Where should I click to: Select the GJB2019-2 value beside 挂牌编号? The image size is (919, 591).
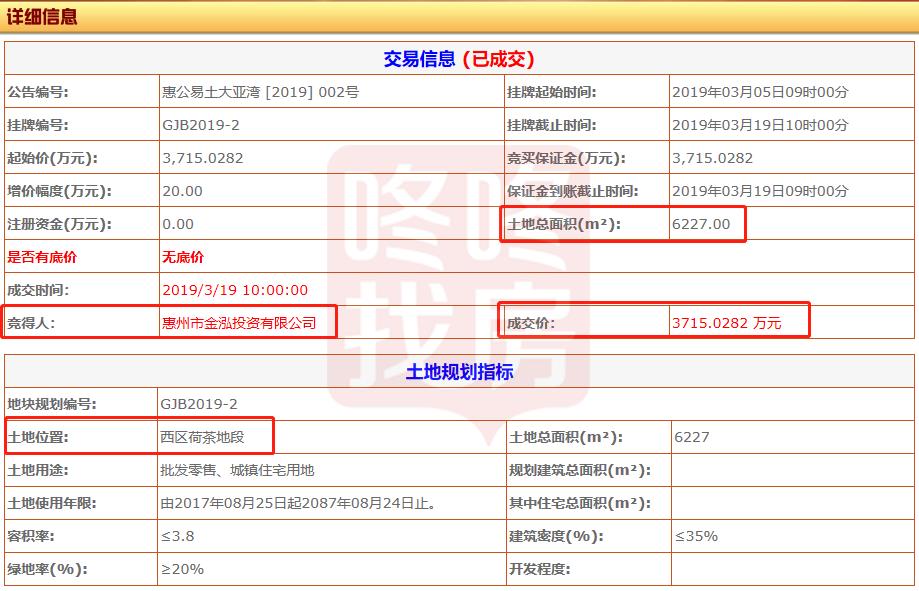(201, 125)
